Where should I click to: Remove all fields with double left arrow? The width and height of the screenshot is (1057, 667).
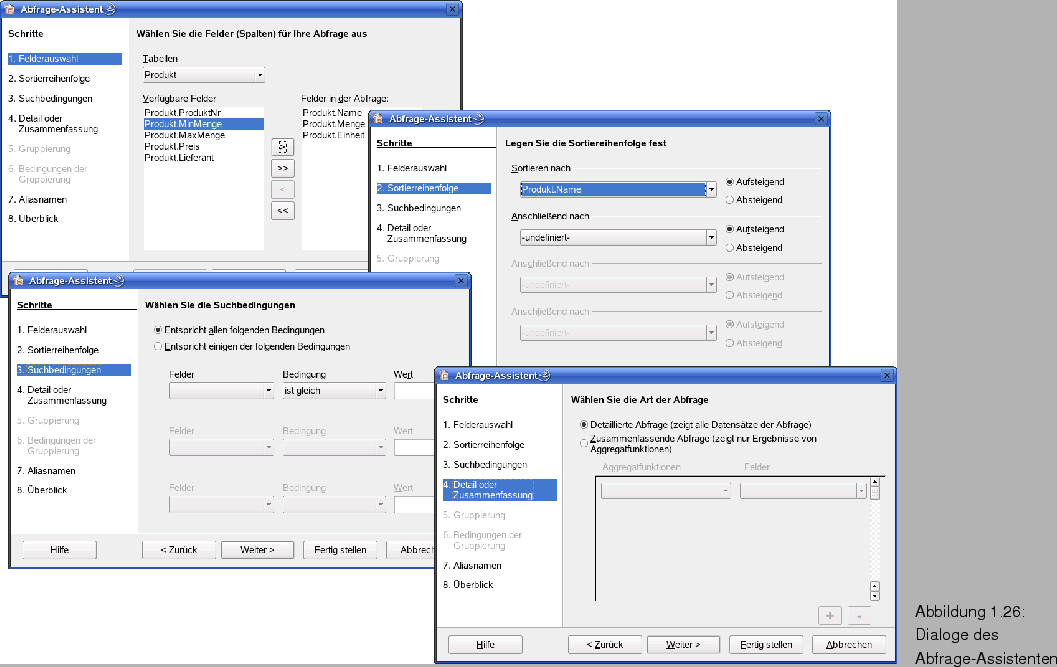(x=283, y=210)
